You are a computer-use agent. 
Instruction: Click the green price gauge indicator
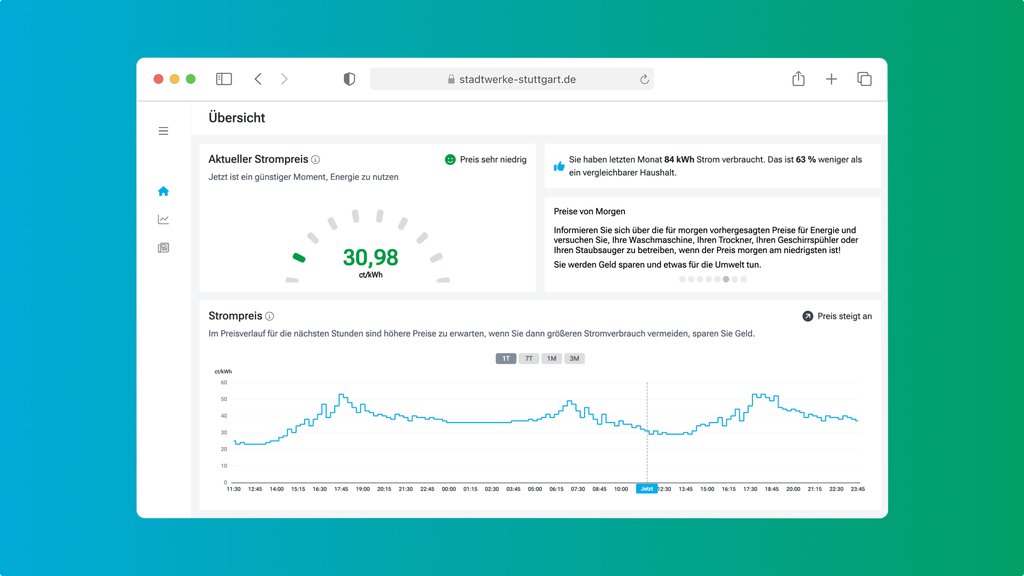299,257
